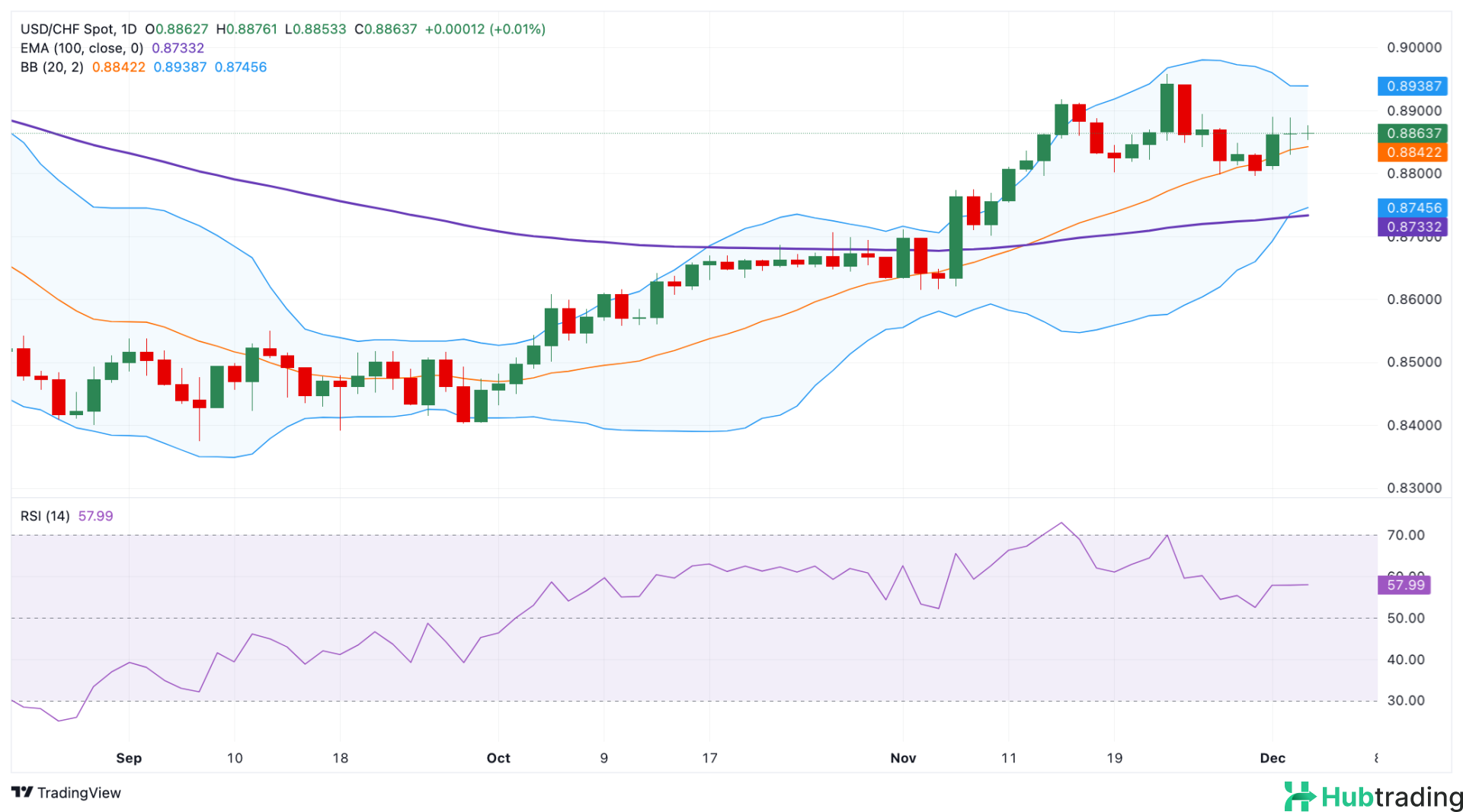Click the green 0.88637 current price tag
The height and width of the screenshot is (812, 1463).
tap(1413, 133)
